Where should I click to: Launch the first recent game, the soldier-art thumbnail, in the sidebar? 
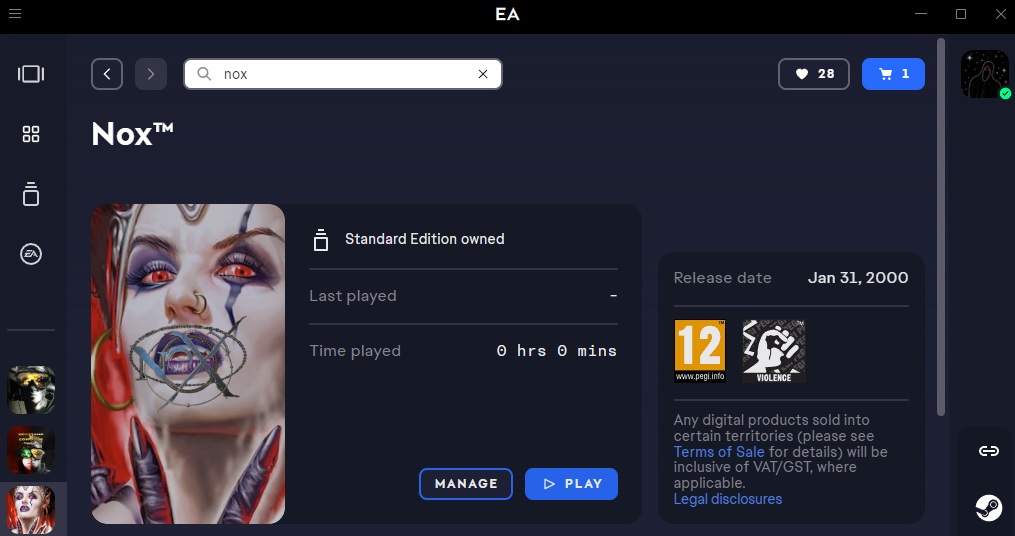tap(31, 390)
